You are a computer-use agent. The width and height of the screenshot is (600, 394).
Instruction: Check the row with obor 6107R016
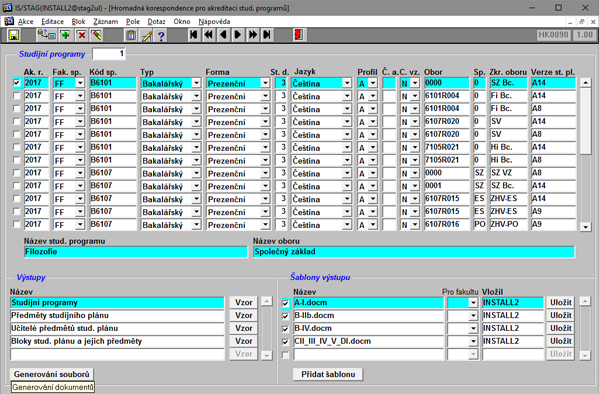coord(16,225)
